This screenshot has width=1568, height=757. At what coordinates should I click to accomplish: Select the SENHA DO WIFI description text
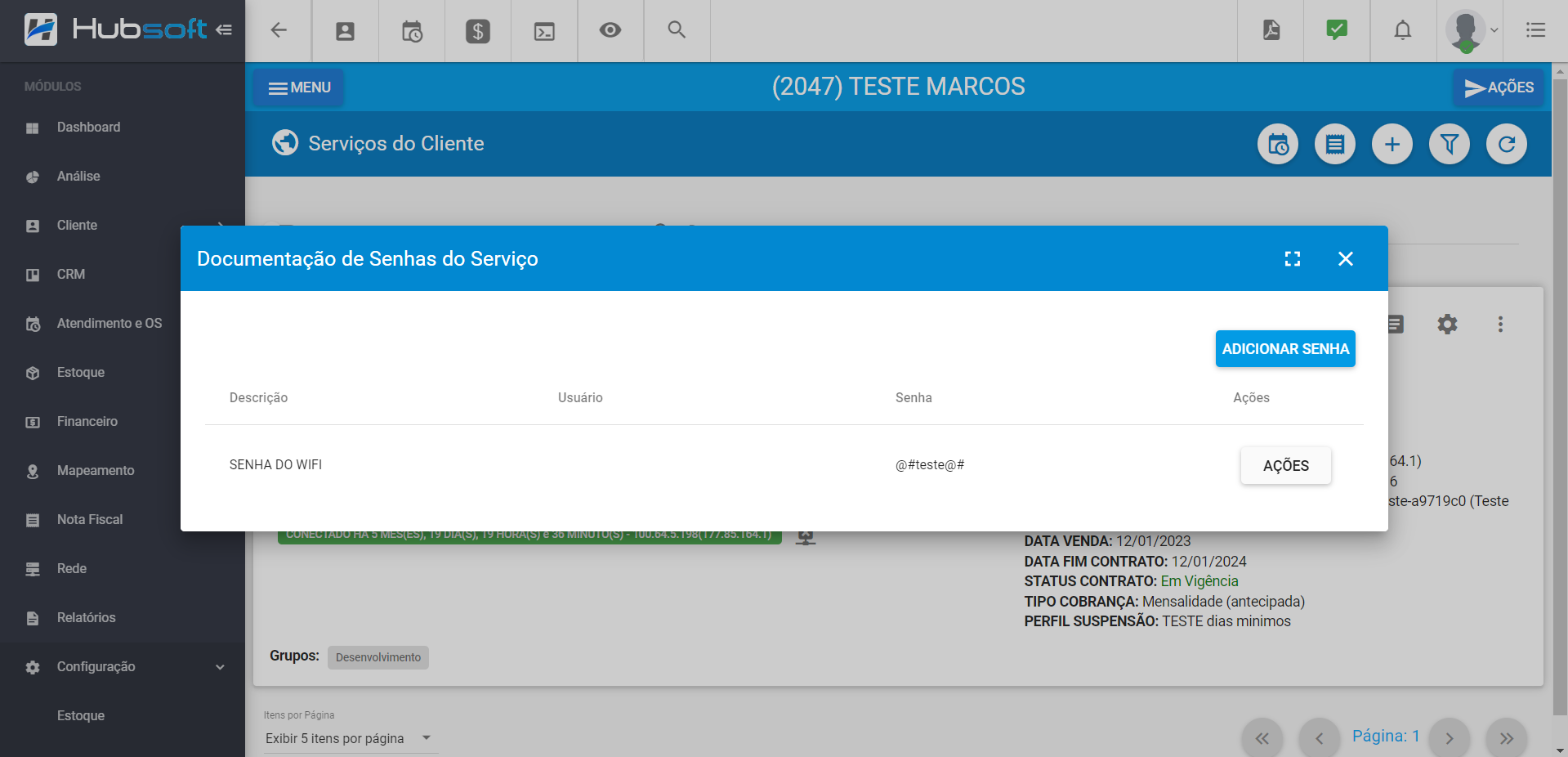pos(275,465)
